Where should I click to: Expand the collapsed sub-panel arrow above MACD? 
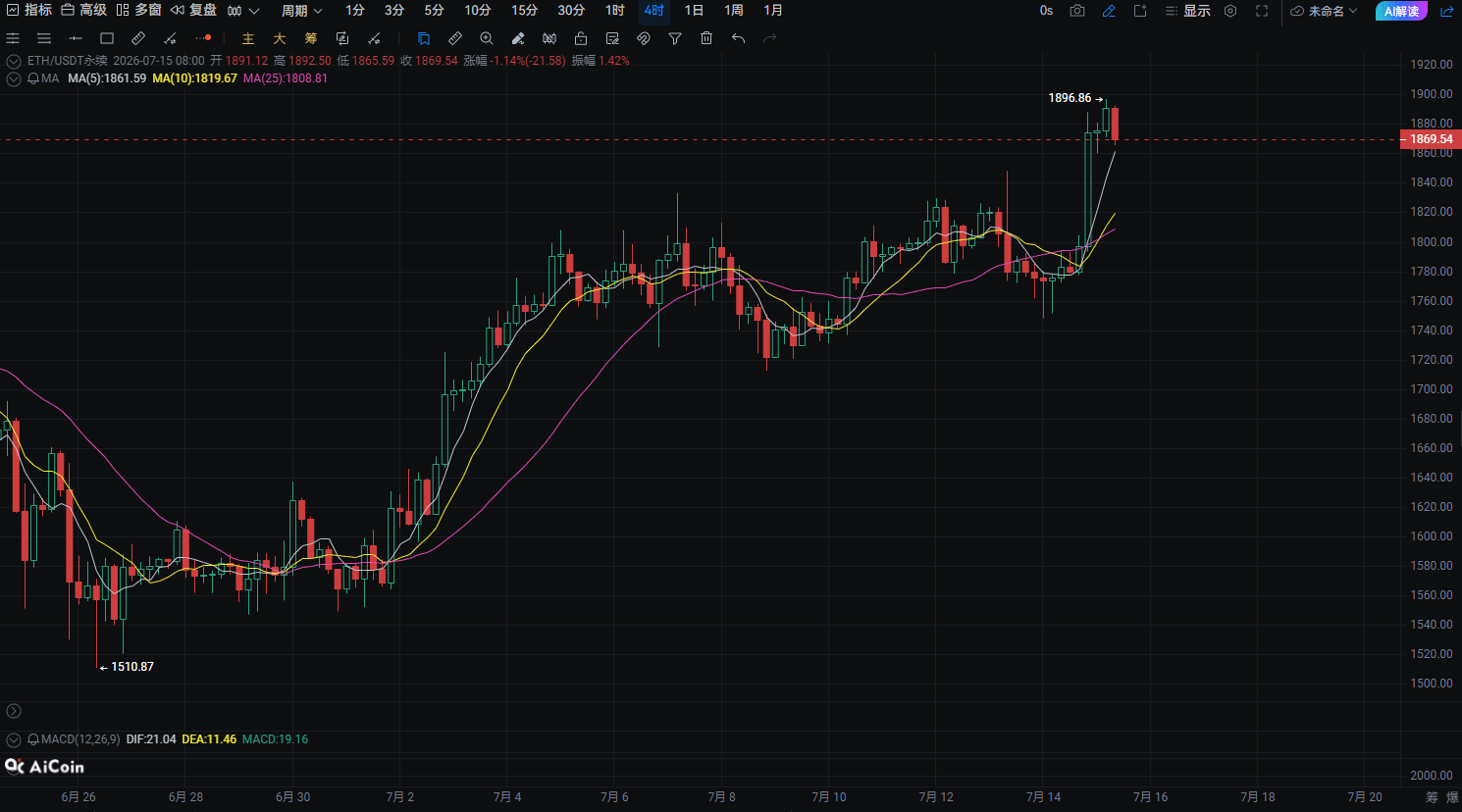click(x=14, y=711)
